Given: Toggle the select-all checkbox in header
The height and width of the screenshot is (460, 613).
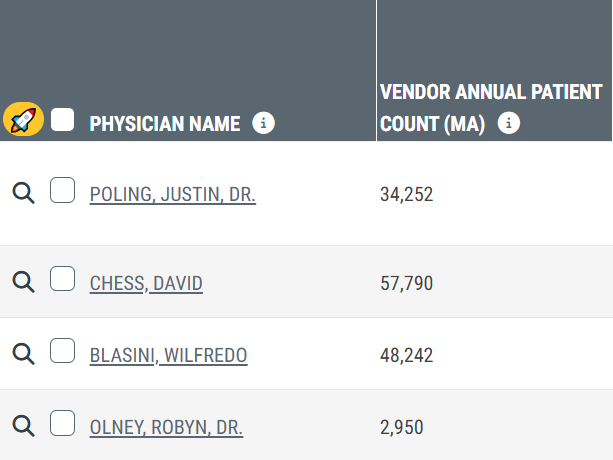Looking at the screenshot, I should pos(63,120).
